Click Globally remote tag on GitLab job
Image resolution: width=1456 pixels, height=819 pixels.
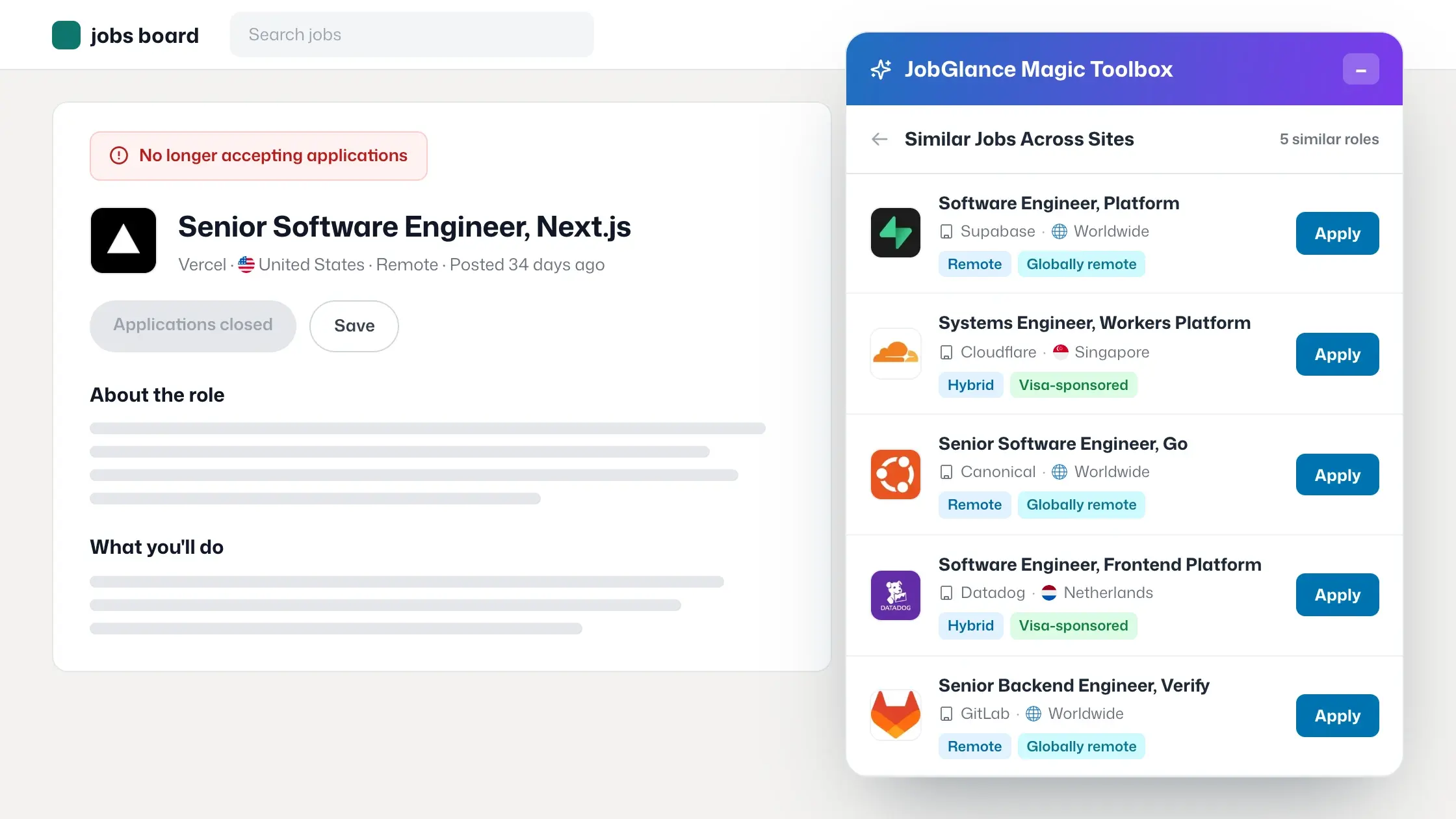coord(1081,747)
